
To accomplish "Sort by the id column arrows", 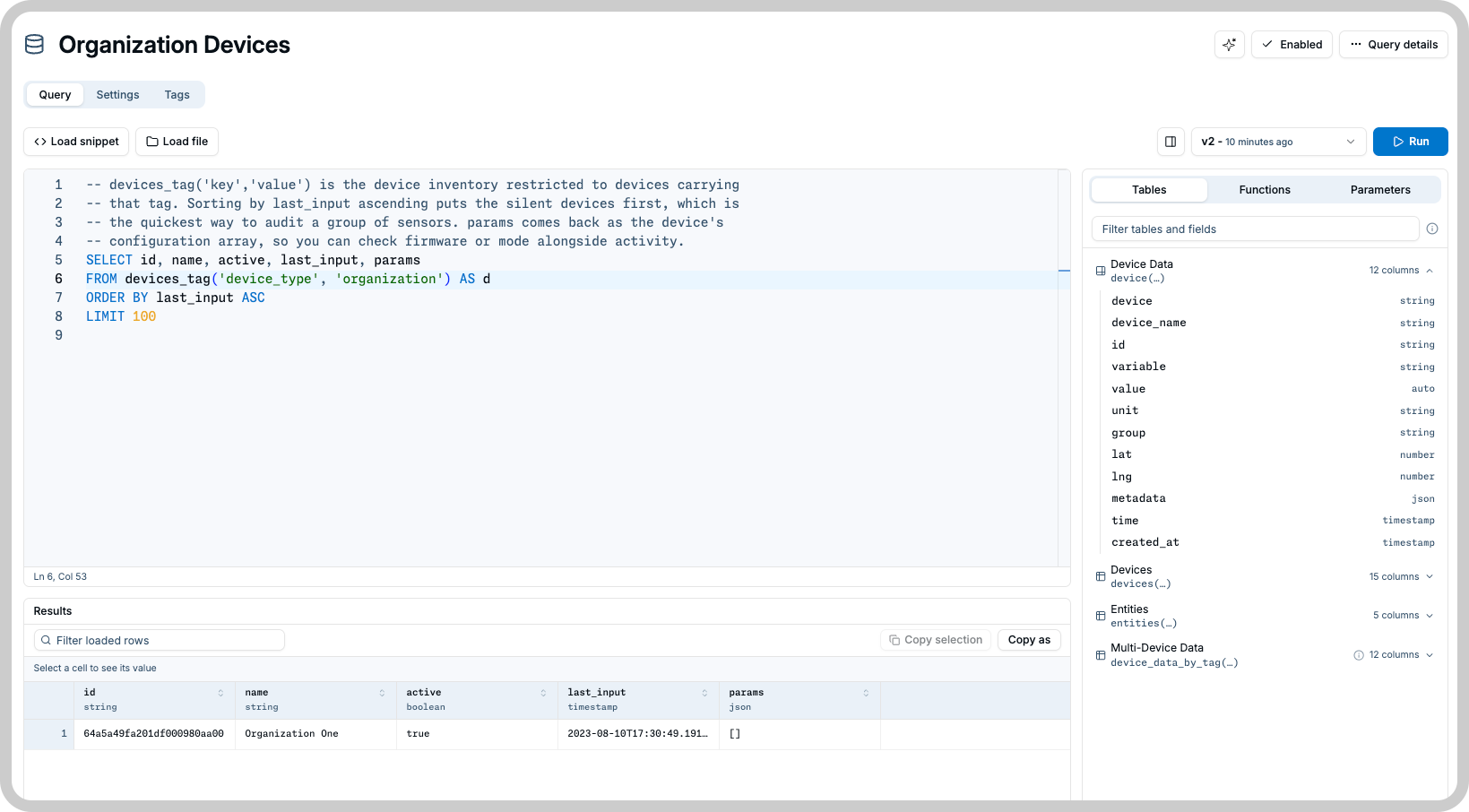I will [220, 694].
